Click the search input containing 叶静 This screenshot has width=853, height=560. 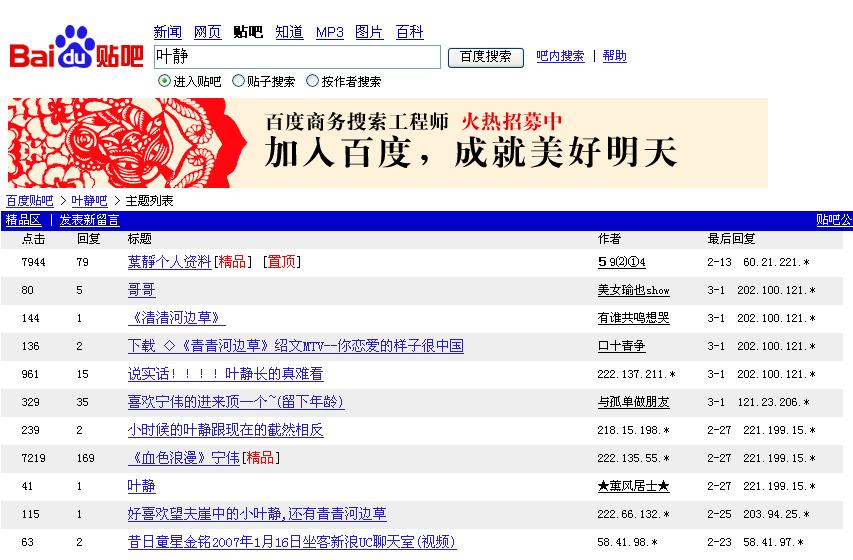click(297, 57)
